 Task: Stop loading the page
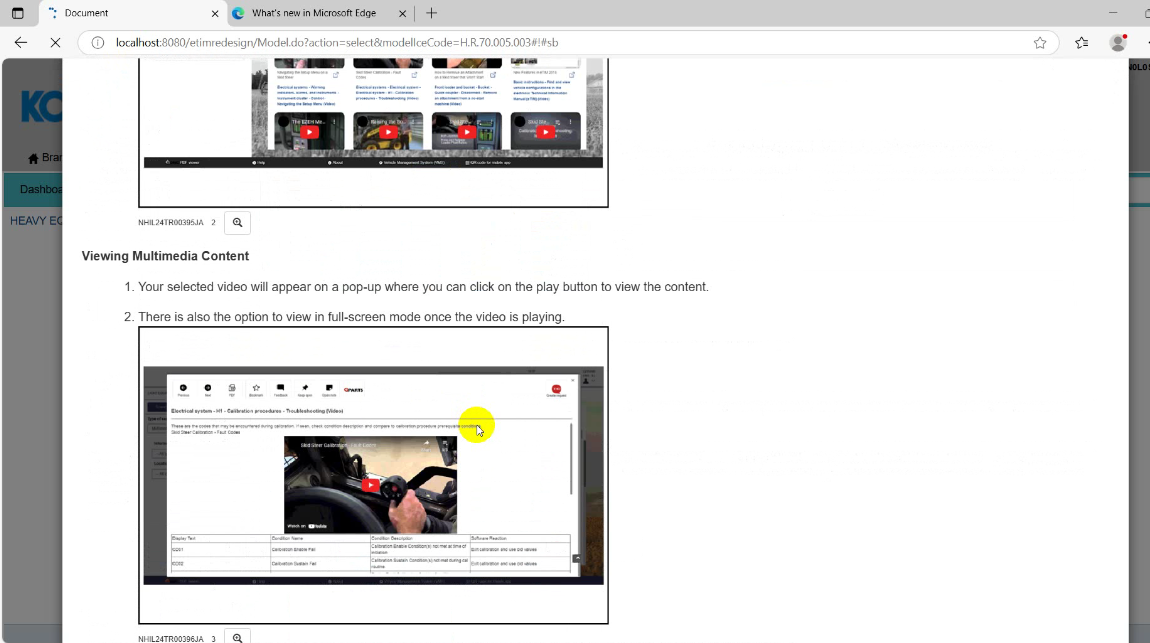(x=55, y=43)
